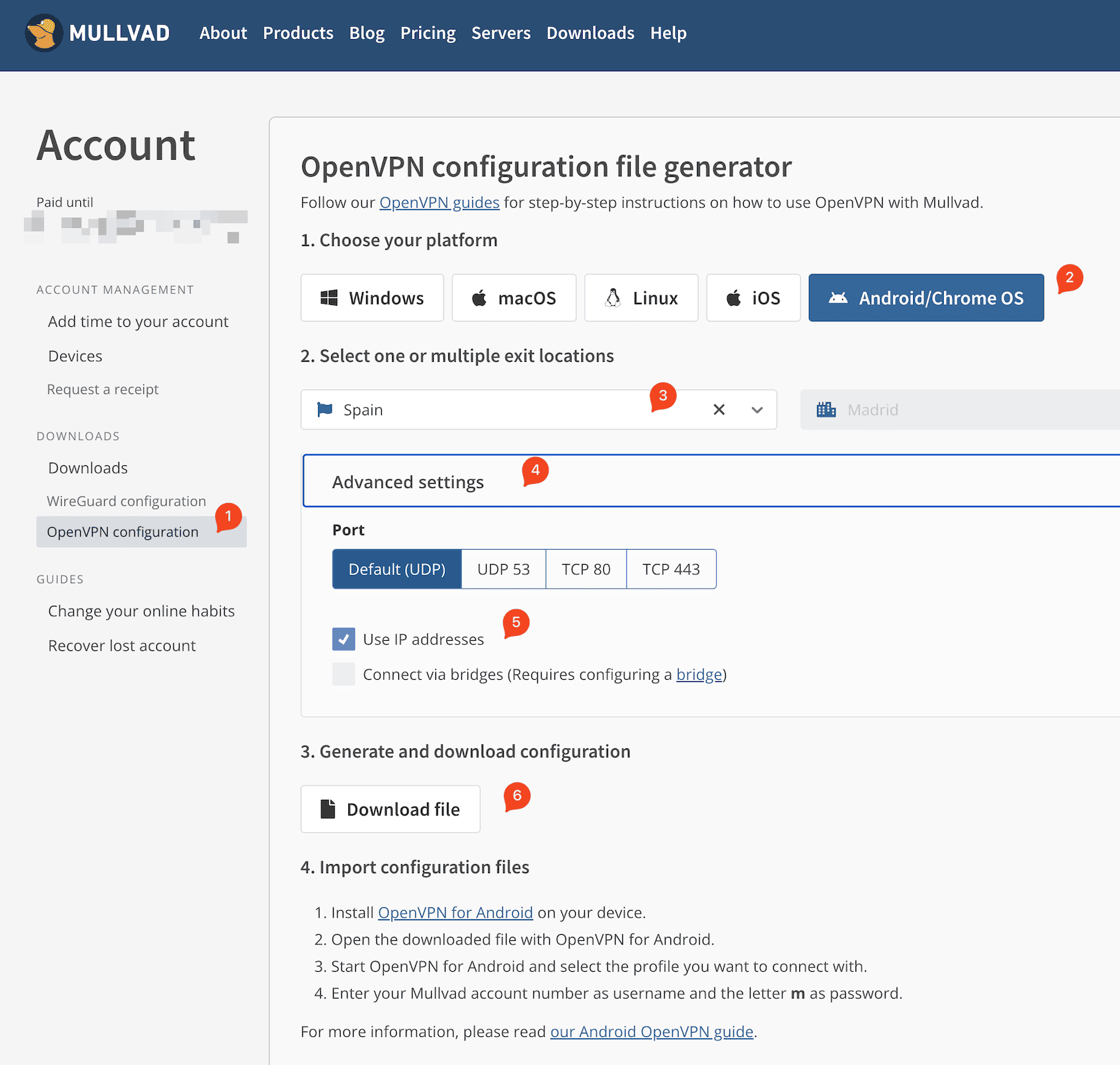Click the MULLVAD wordmark
Image resolution: width=1120 pixels, height=1065 pixels.
pyautogui.click(x=119, y=33)
